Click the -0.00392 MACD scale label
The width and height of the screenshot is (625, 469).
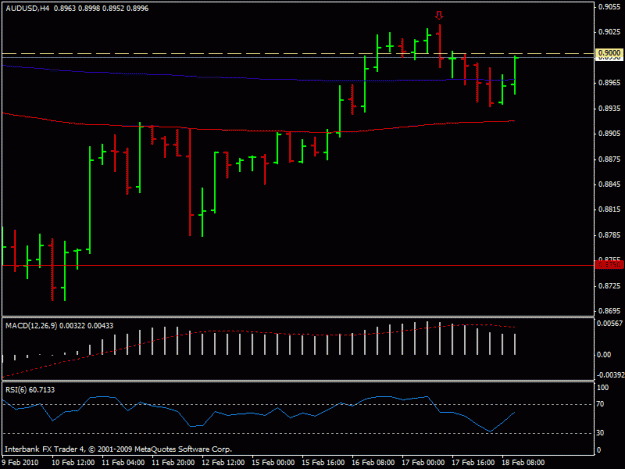point(610,375)
